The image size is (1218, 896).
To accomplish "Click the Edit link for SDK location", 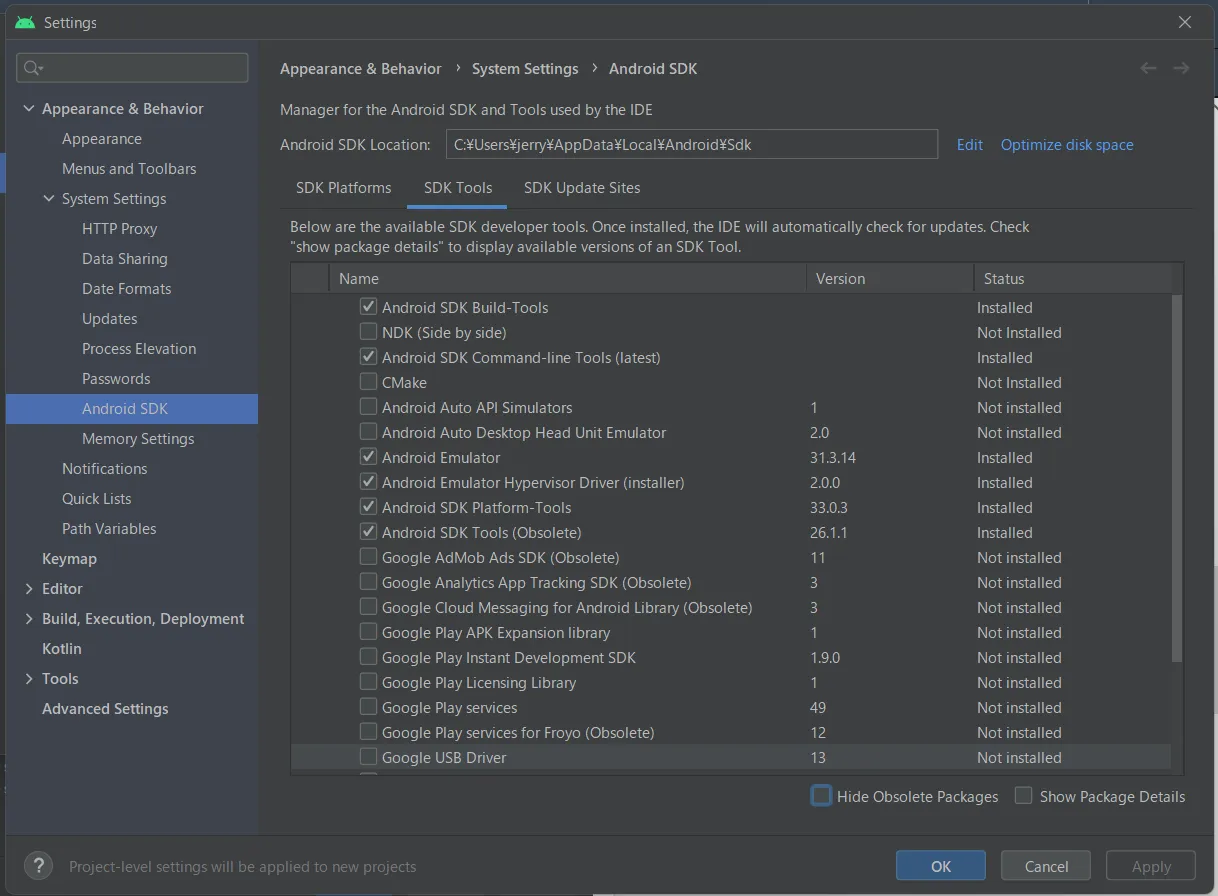I will click(970, 144).
